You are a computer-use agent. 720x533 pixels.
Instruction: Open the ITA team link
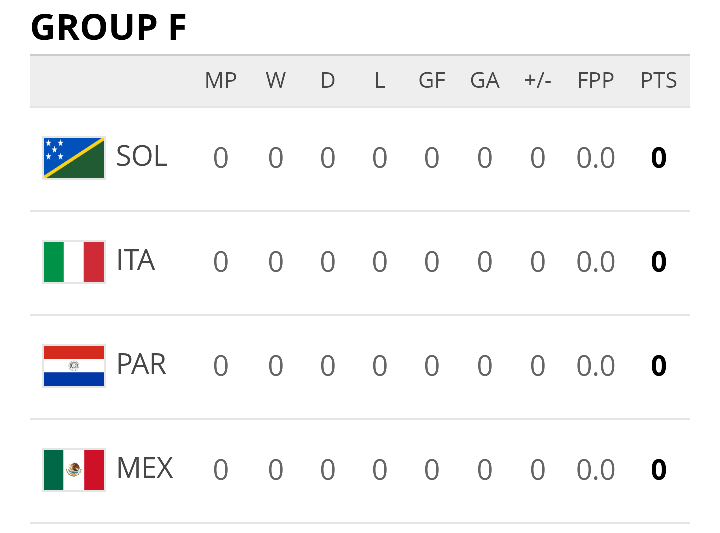(x=135, y=260)
